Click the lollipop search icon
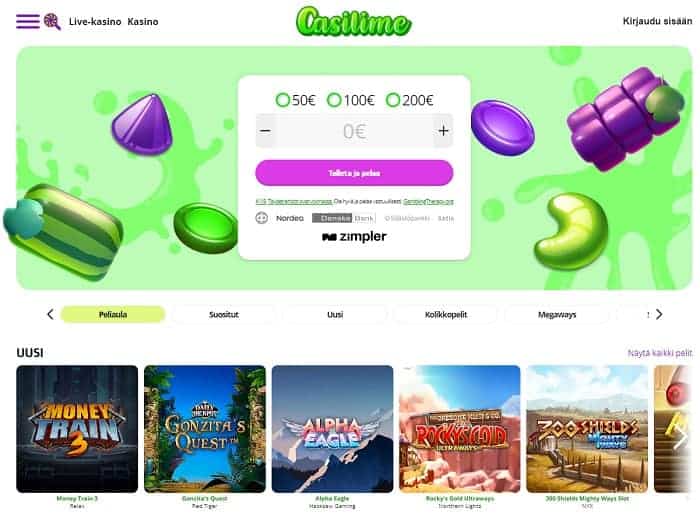Viewport: 700px width, 522px height. pos(52,21)
